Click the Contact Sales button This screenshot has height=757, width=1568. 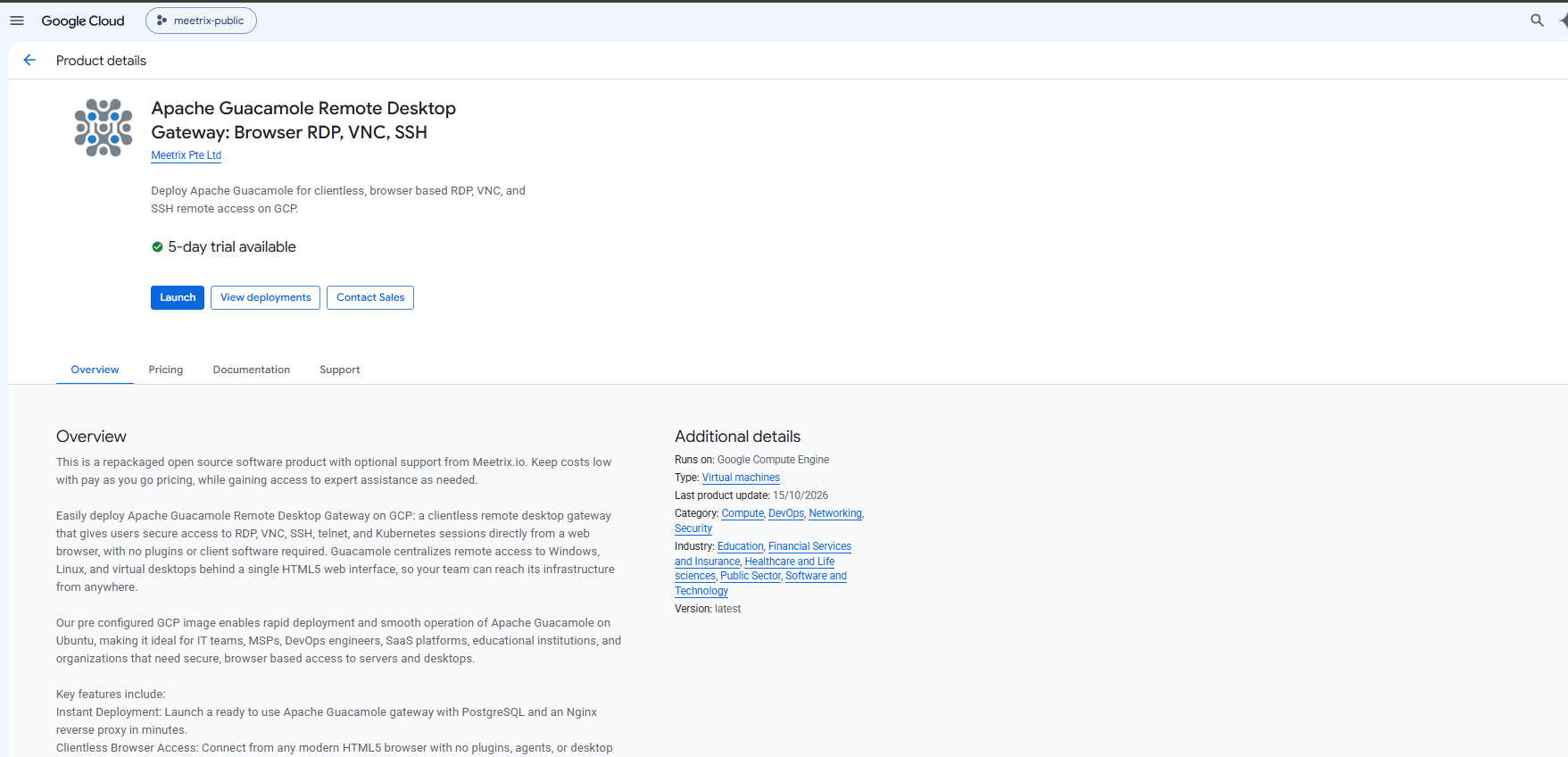(x=370, y=297)
